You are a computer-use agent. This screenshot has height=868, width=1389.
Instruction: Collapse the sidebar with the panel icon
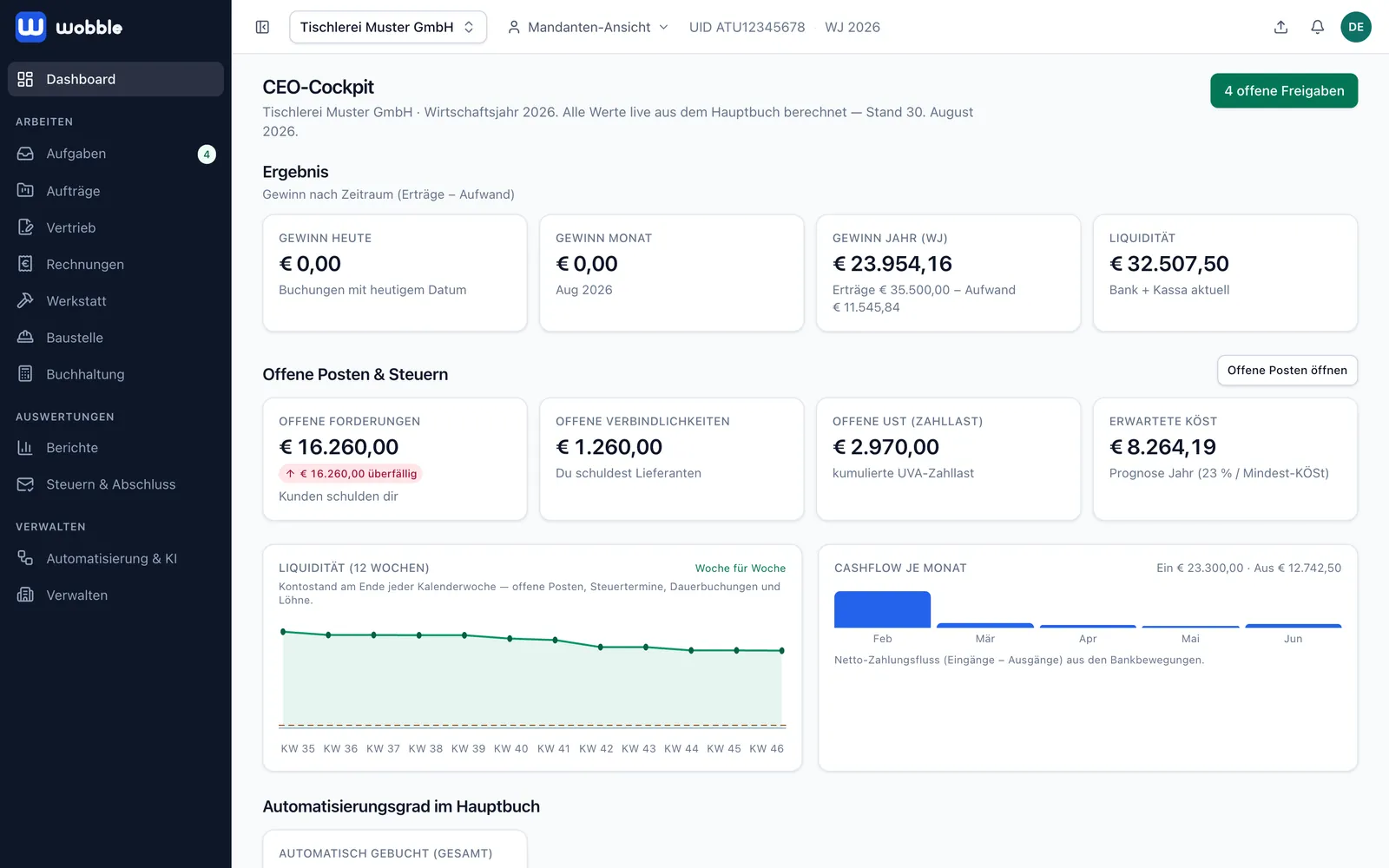pyautogui.click(x=262, y=27)
